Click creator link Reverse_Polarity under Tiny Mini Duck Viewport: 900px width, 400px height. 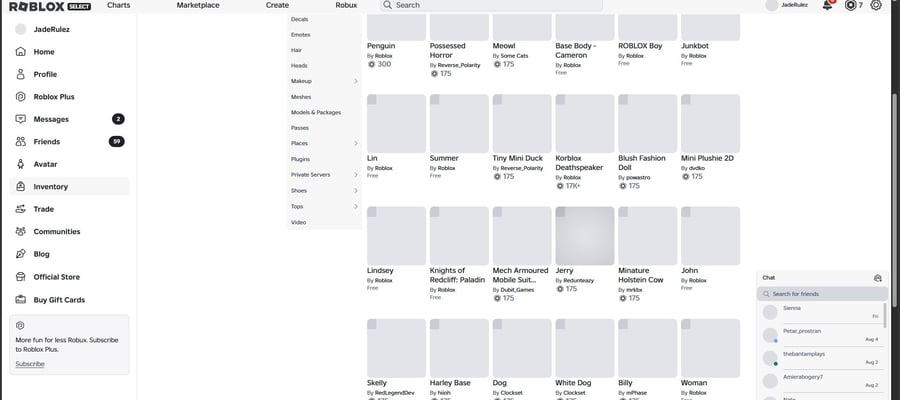[x=522, y=168]
